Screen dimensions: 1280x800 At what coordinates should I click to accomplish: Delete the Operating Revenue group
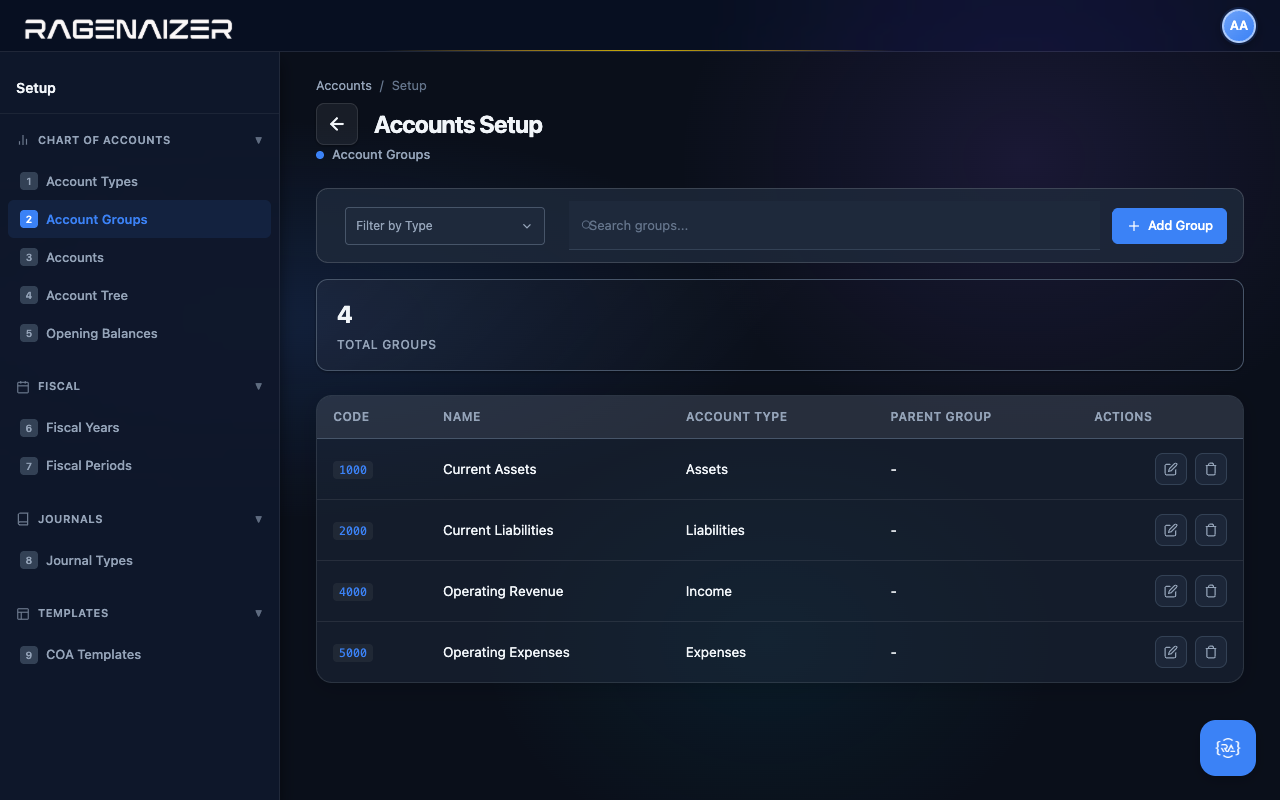[x=1211, y=591]
